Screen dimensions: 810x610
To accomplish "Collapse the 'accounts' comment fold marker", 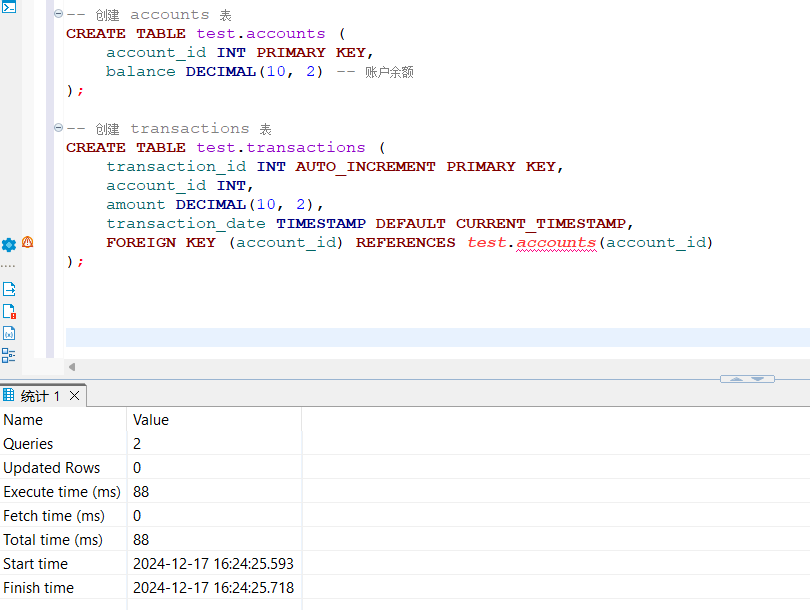I will click(x=57, y=15).
